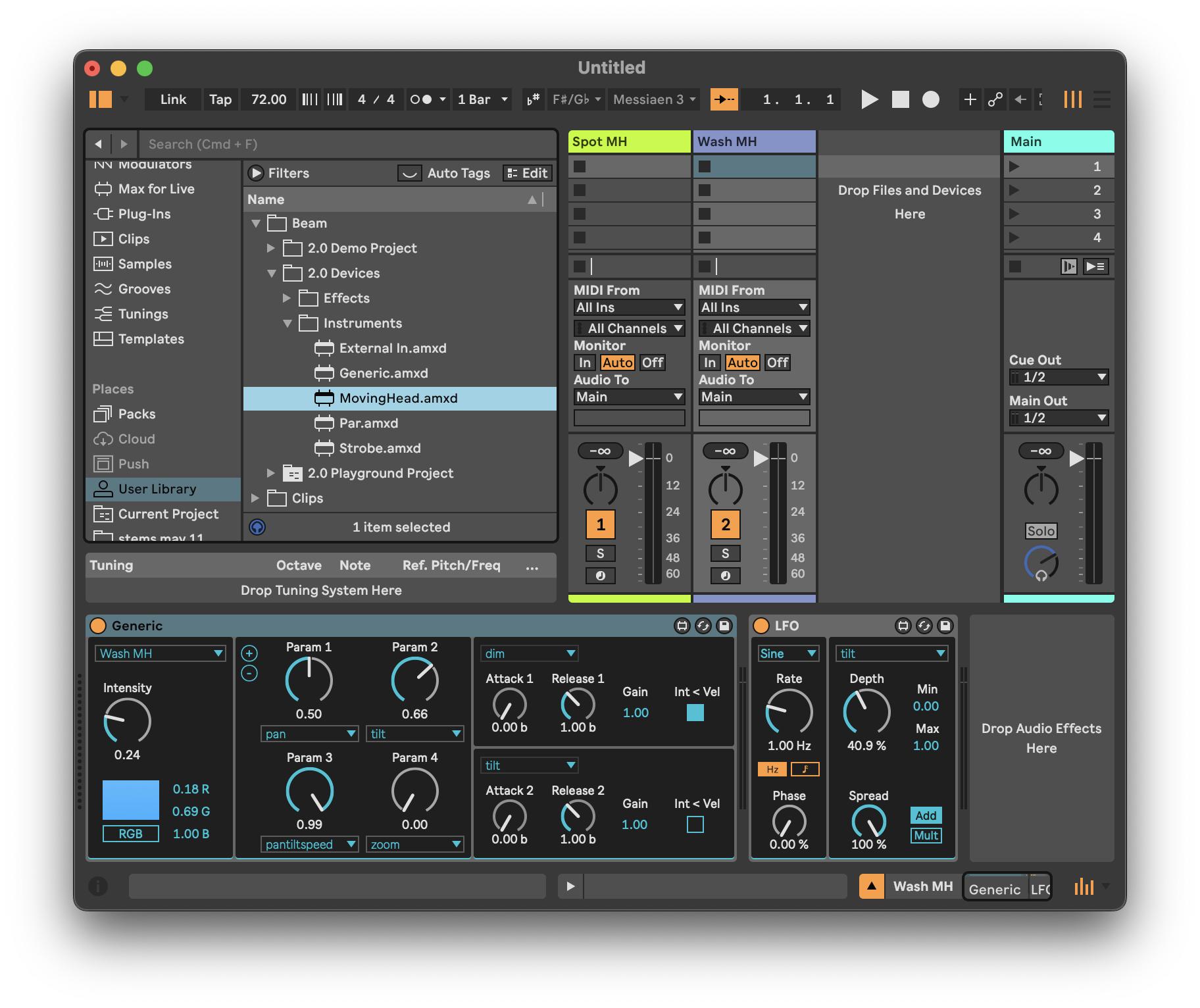Toggle Generic device activator
The height and width of the screenshot is (1008, 1200).
(x=98, y=626)
